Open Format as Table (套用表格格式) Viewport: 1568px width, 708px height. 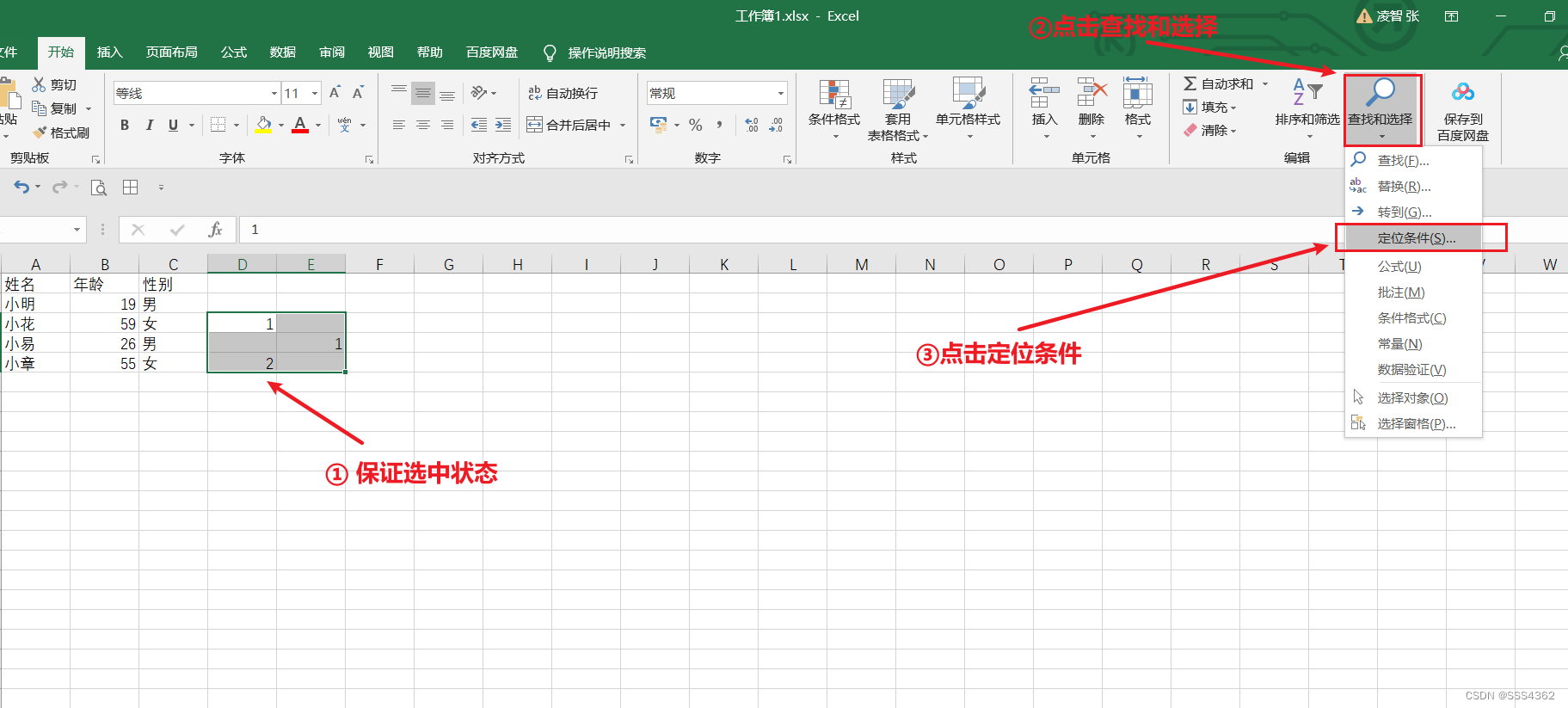tap(898, 109)
